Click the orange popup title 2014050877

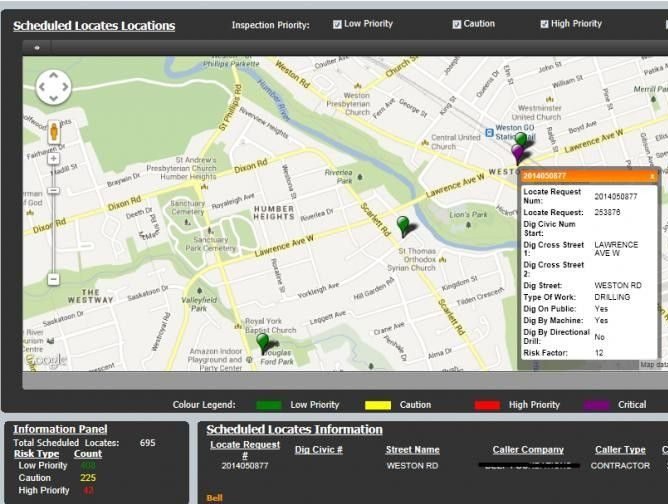point(544,176)
